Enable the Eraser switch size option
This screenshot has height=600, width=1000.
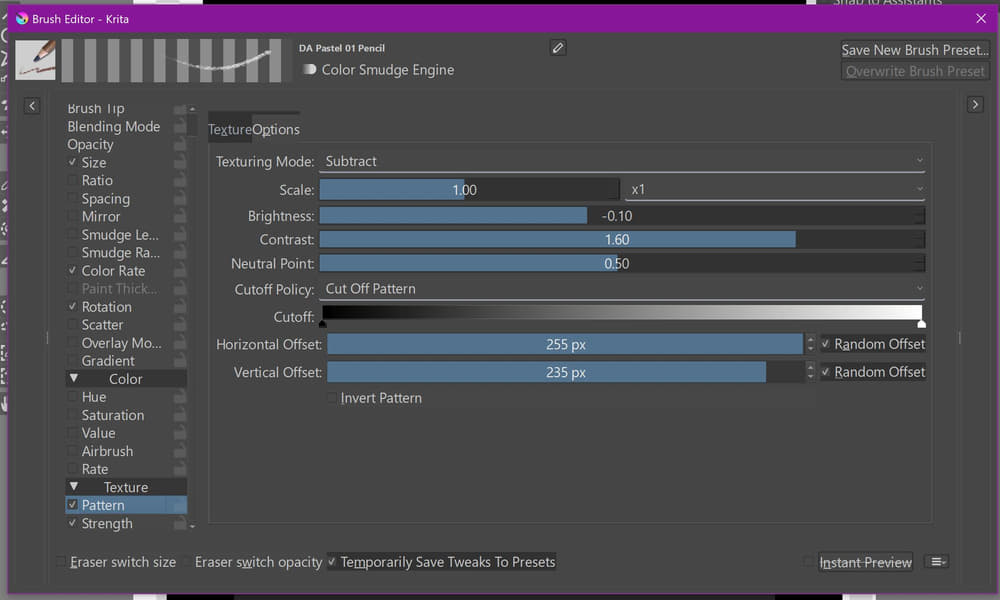(x=62, y=562)
